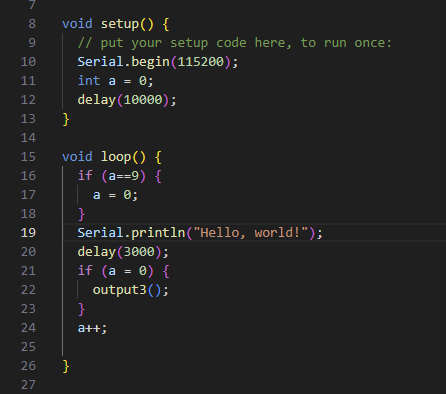Click line number 19 in the gutter
446x394 pixels.
28,233
